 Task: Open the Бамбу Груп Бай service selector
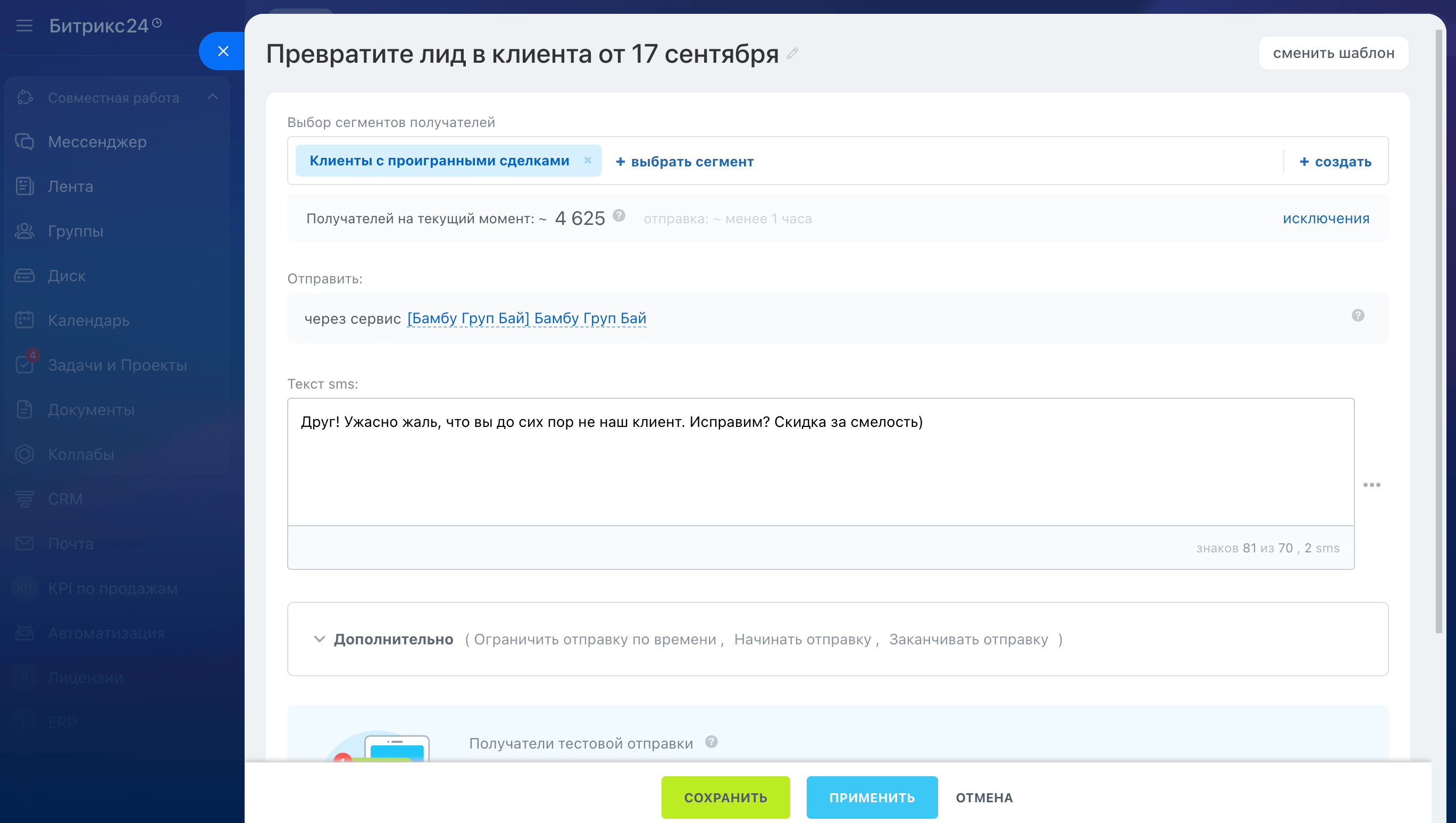[x=526, y=318]
